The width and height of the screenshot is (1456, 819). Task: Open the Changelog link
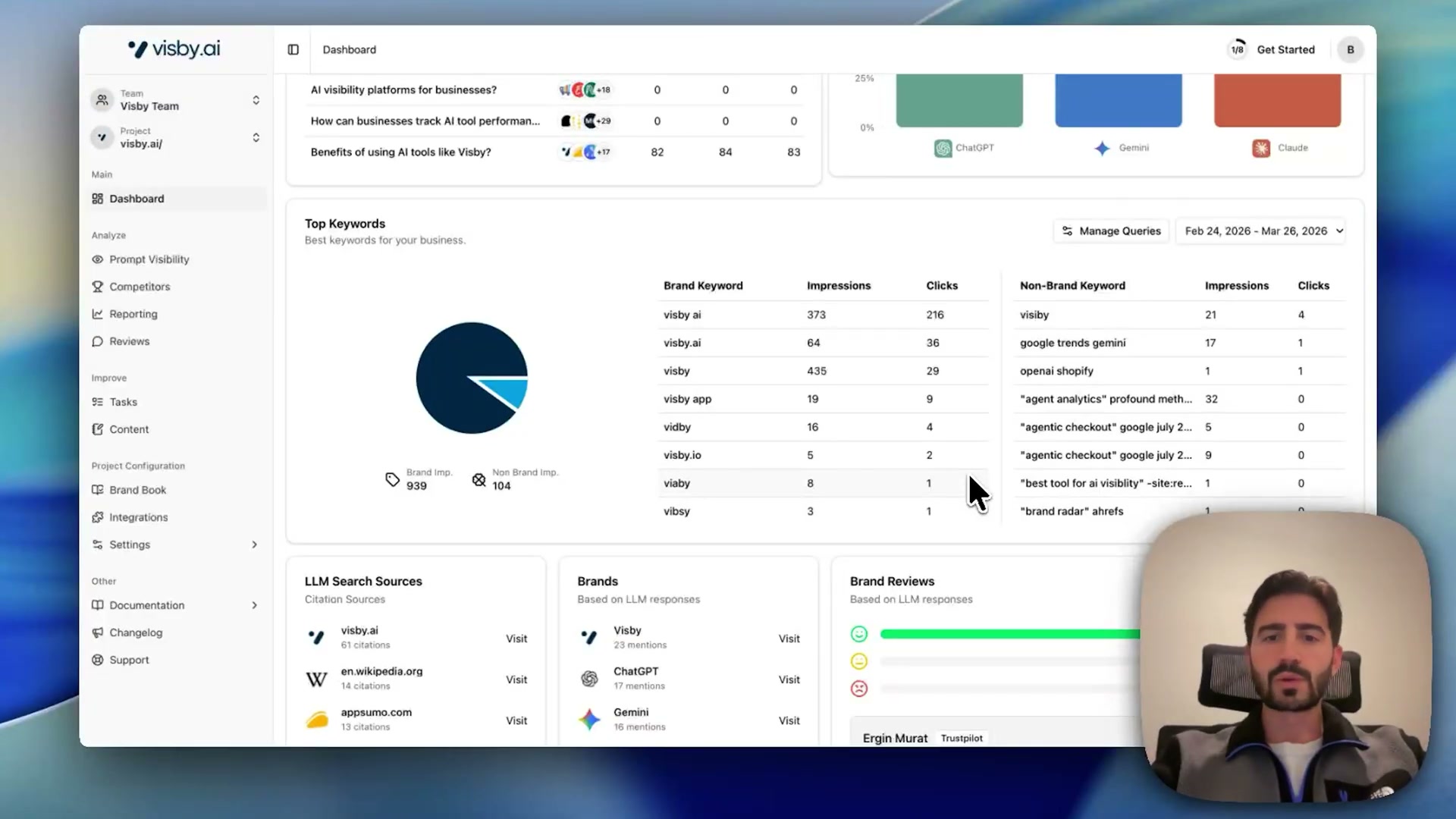pyautogui.click(x=136, y=632)
